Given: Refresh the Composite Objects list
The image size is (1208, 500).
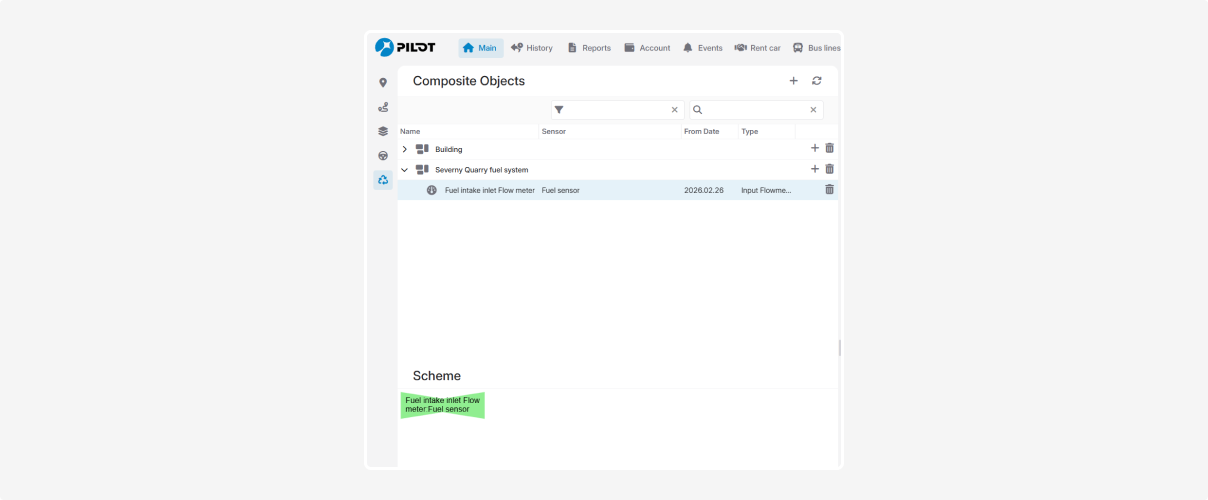Looking at the screenshot, I should [x=817, y=81].
